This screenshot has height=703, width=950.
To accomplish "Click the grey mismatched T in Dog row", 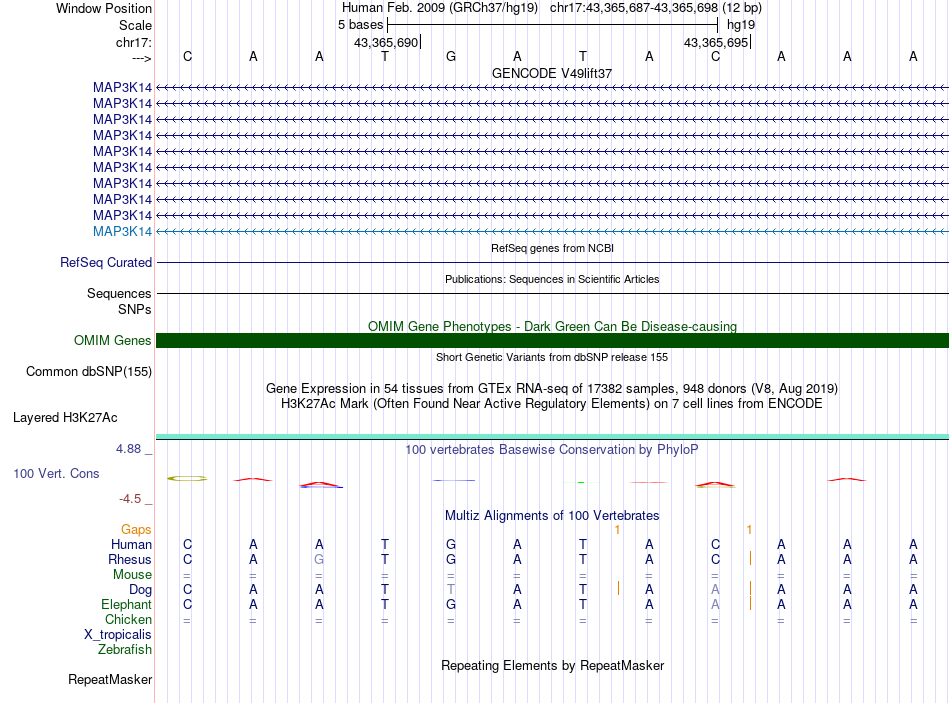I will tap(451, 589).
